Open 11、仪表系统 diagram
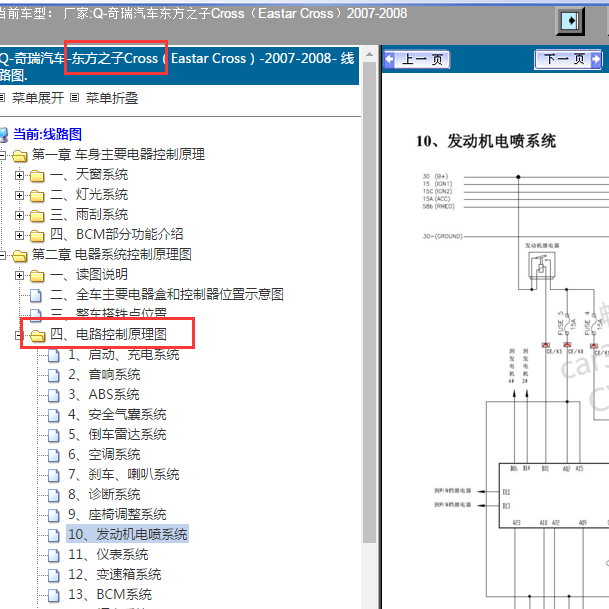This screenshot has width=609, height=609. [108, 555]
